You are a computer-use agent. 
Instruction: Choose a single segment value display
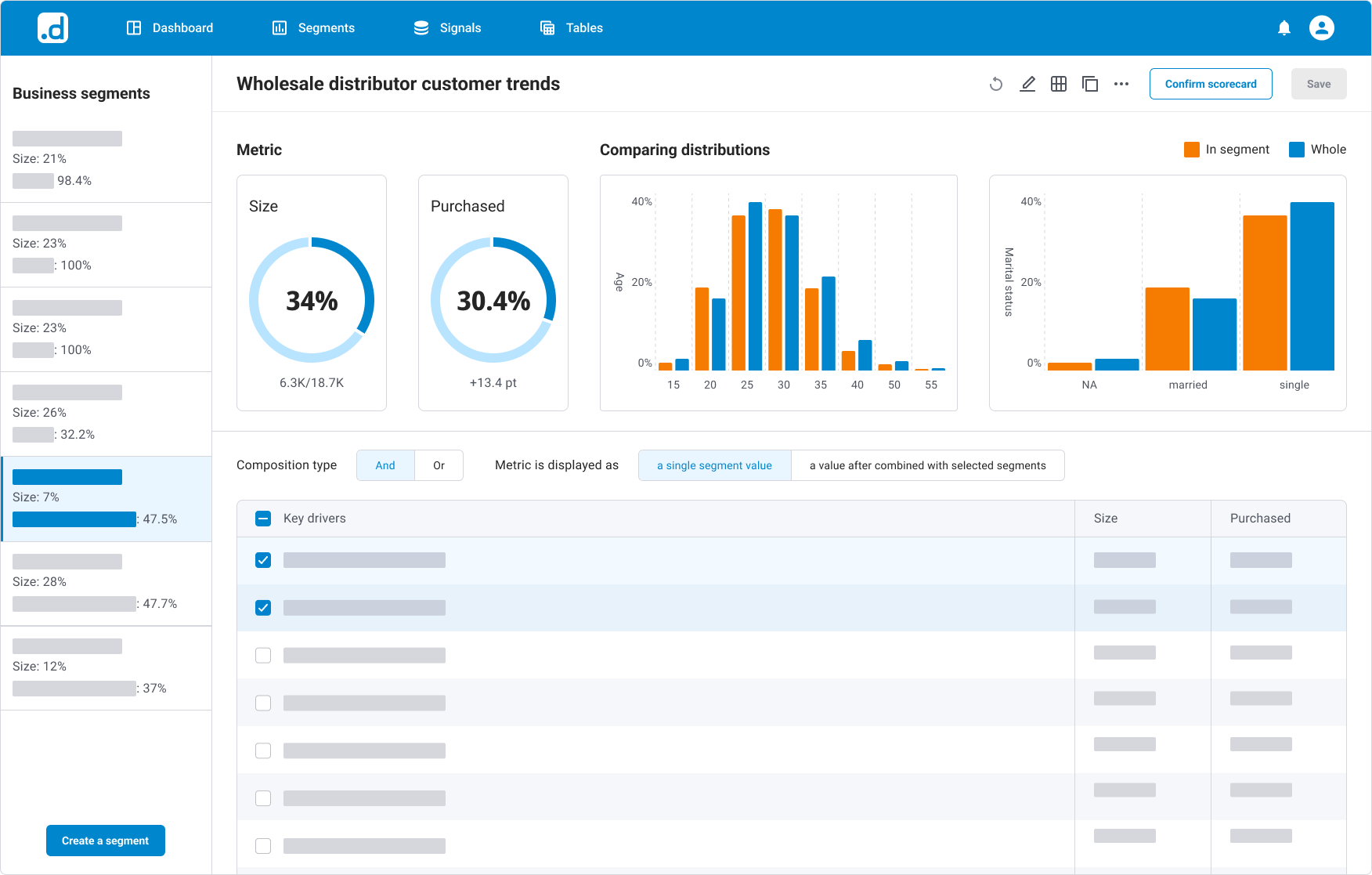tap(714, 465)
